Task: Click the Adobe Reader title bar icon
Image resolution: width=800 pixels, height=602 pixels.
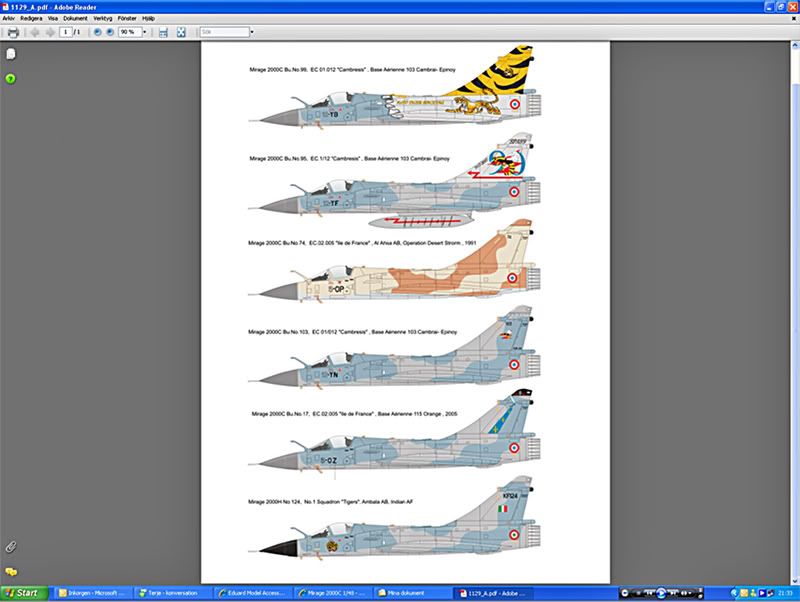Action: [6, 7]
